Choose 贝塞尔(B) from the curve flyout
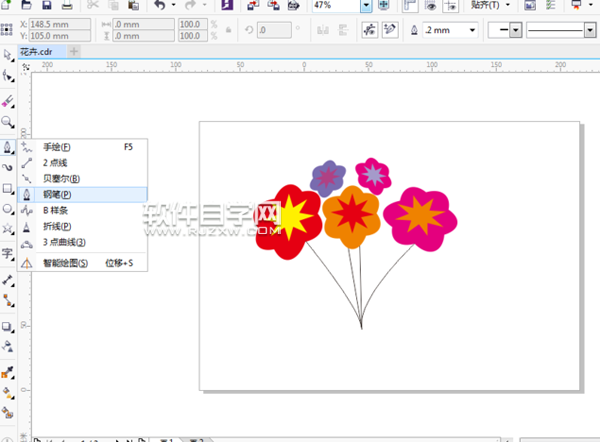600x442 pixels. click(x=60, y=178)
